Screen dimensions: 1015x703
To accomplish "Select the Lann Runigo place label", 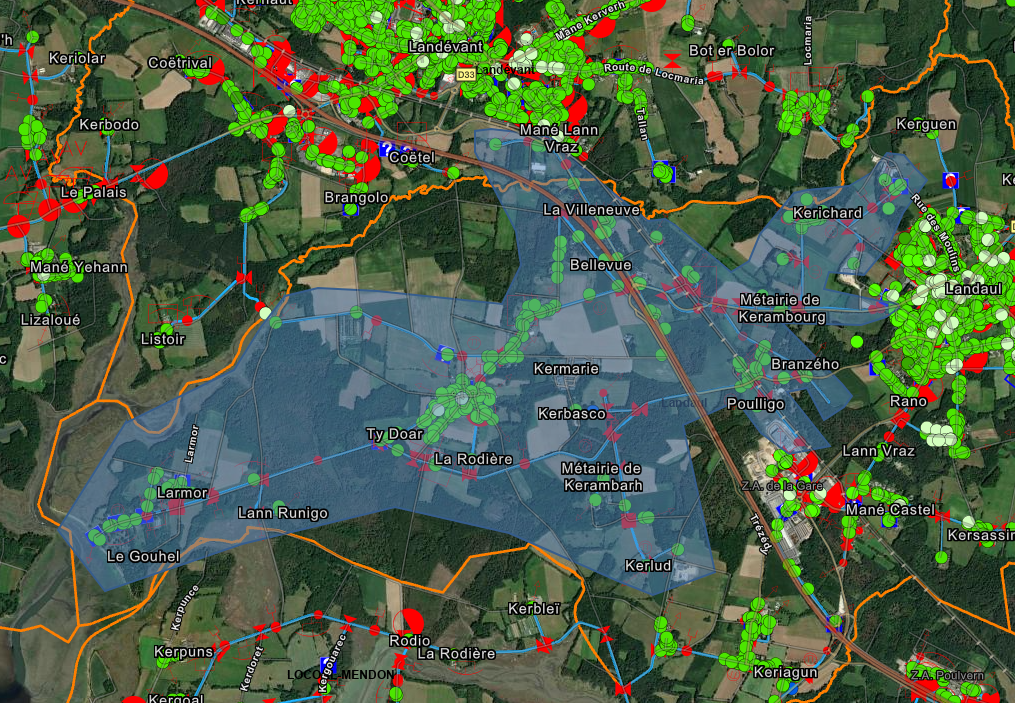I will coord(282,513).
